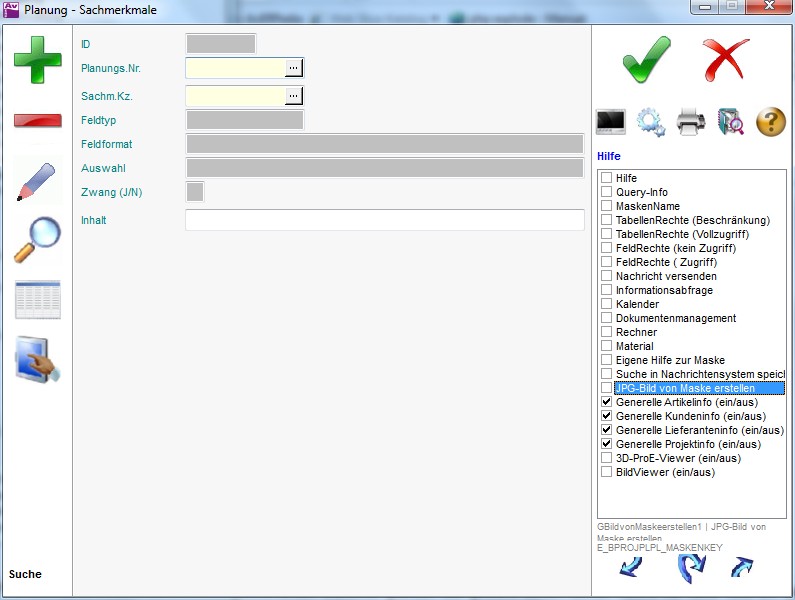Screen dimensions: 795x600
Task: Select JPG-Bild von Maske erstellen entry
Action: pos(685,388)
